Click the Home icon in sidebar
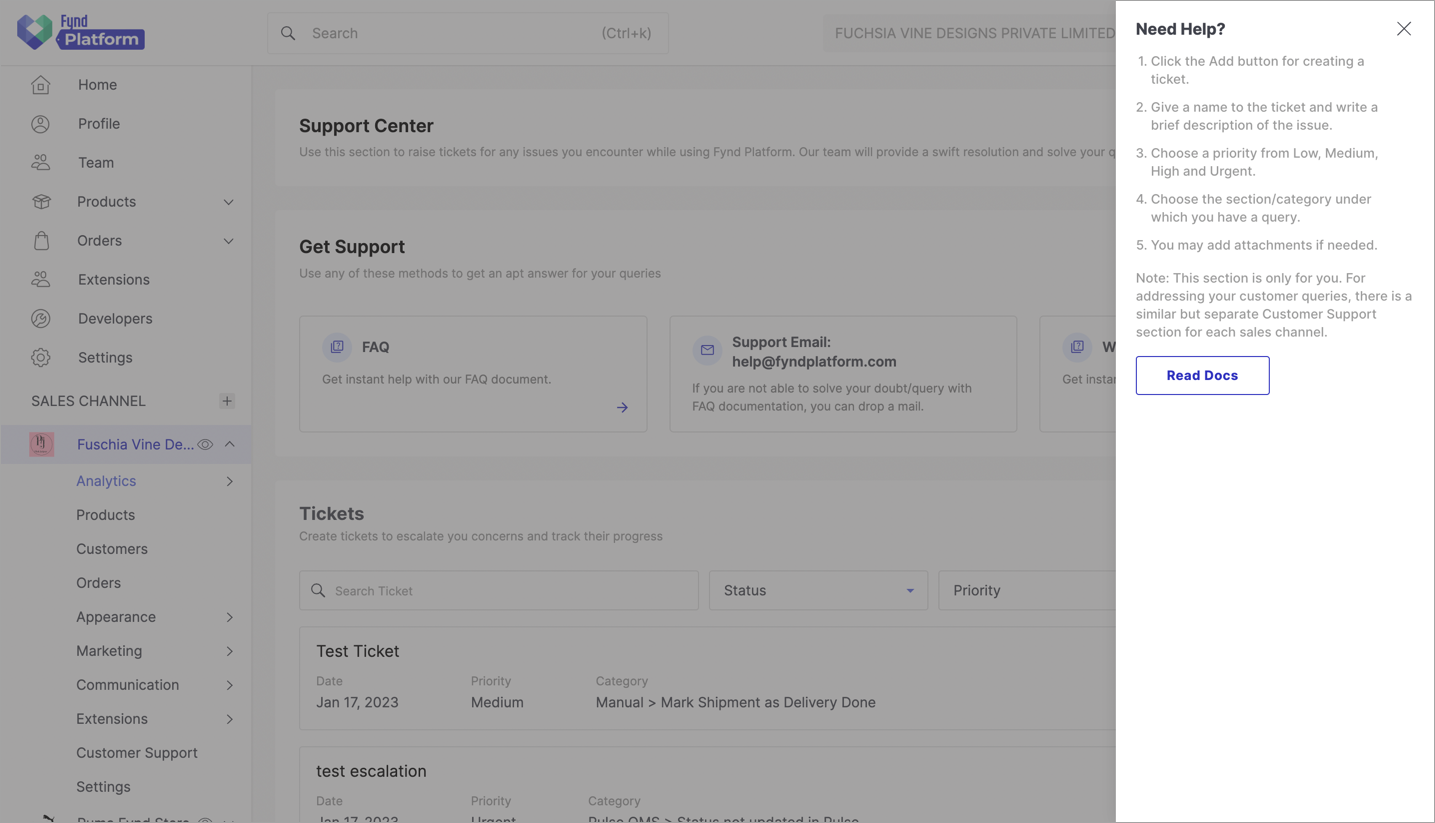This screenshot has width=1435, height=823. (x=41, y=85)
